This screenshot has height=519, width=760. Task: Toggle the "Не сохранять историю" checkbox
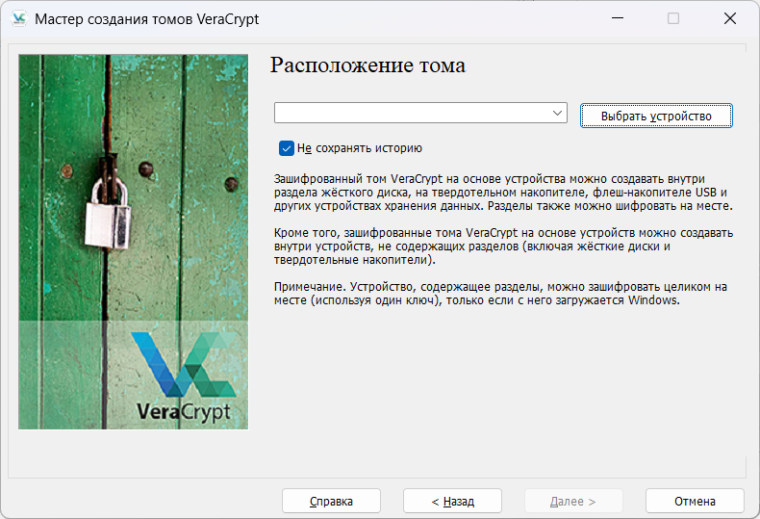click(287, 148)
